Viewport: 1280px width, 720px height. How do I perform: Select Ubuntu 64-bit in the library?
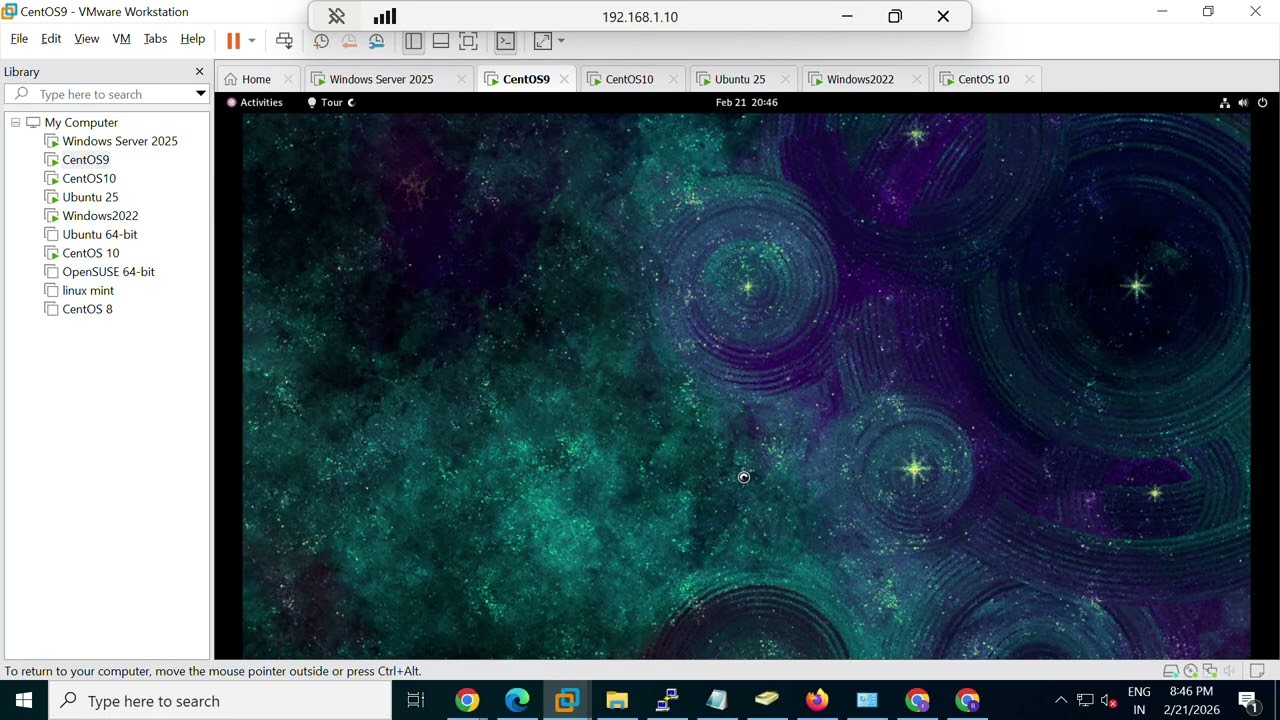pyautogui.click(x=100, y=234)
